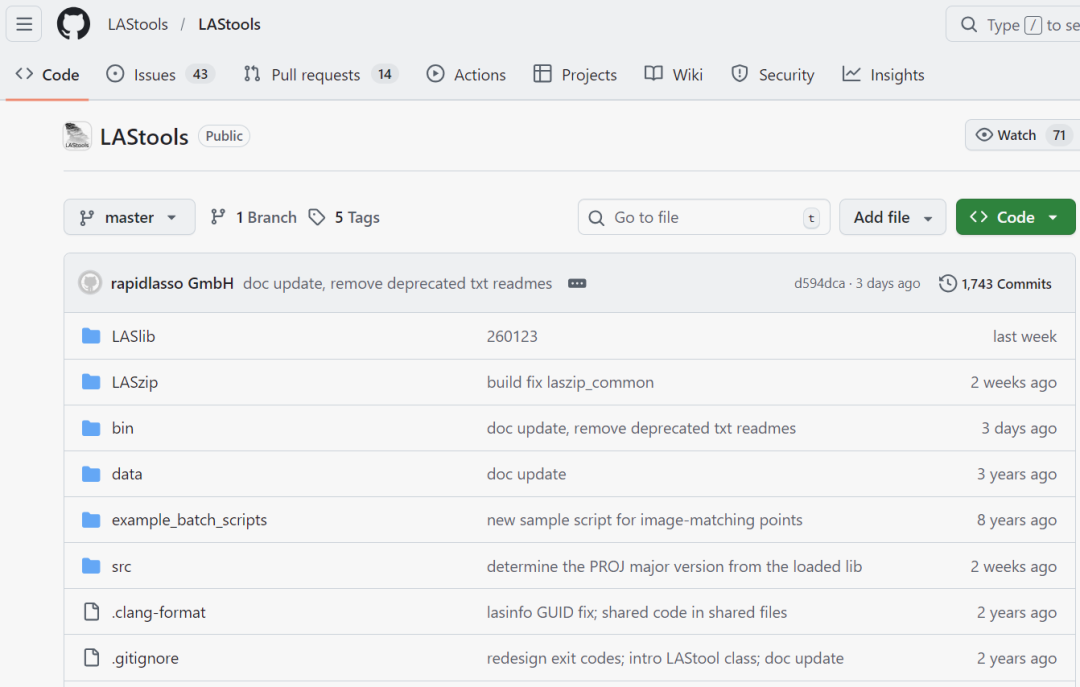1080x687 pixels.
Task: Click the top search box
Action: tap(1012, 25)
